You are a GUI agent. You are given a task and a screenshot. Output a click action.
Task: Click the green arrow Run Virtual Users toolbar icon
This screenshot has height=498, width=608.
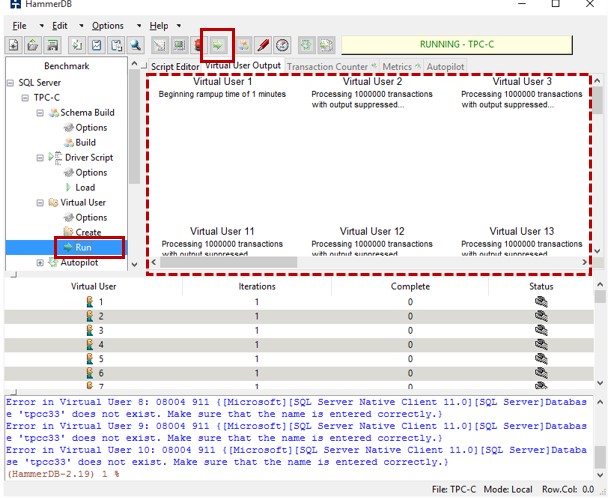point(217,45)
